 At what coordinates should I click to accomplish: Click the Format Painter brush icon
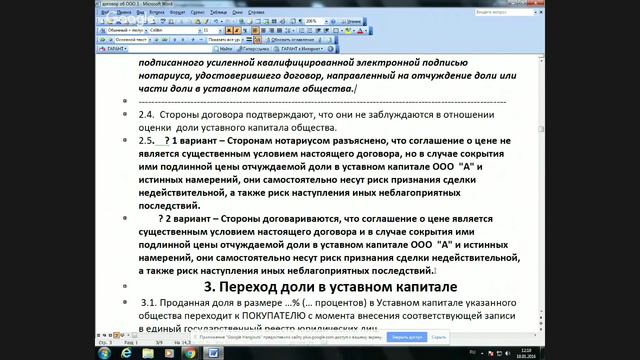pyautogui.click(x=206, y=21)
